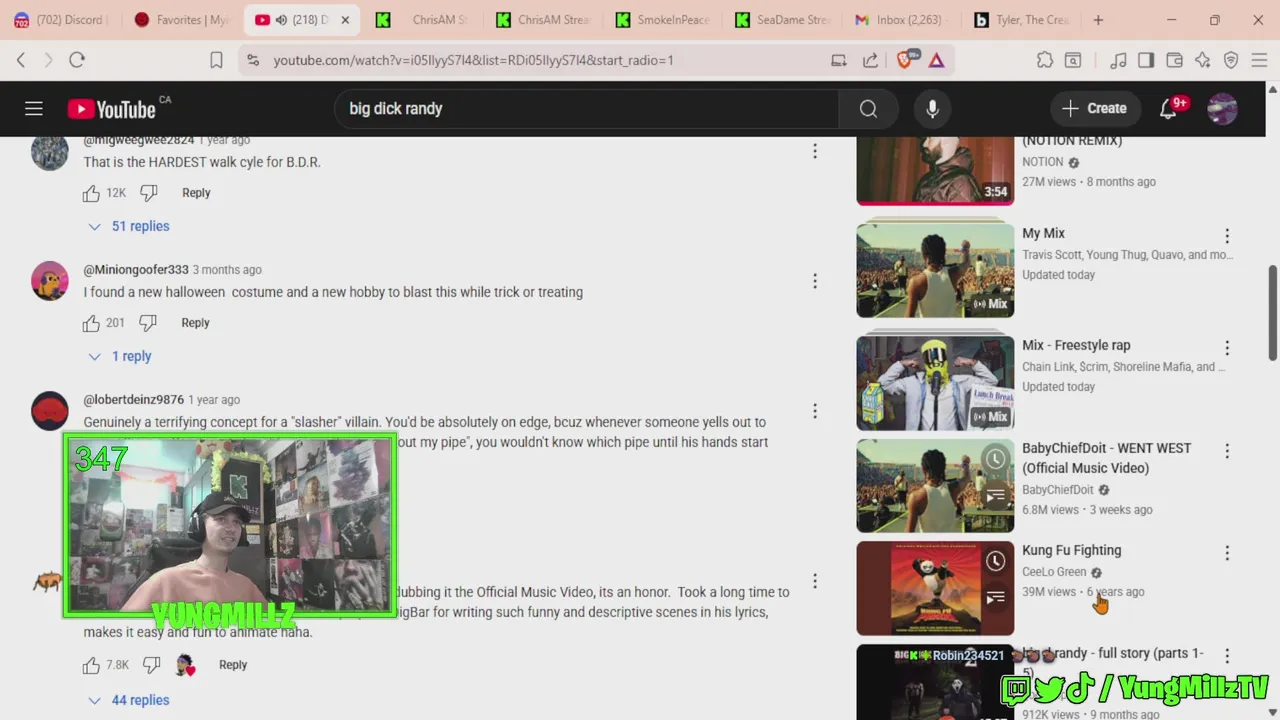Reply to Miniongoofer333 comment
Image resolution: width=1280 pixels, height=720 pixels.
tap(195, 323)
